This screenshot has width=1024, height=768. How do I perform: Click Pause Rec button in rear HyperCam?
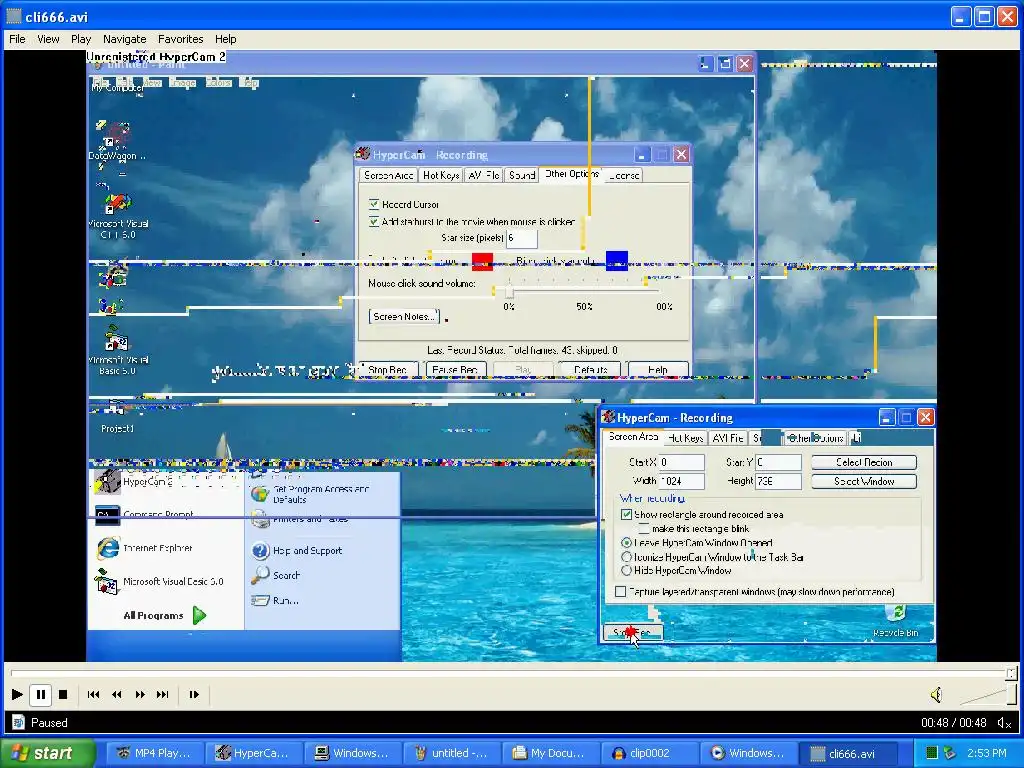tap(455, 370)
